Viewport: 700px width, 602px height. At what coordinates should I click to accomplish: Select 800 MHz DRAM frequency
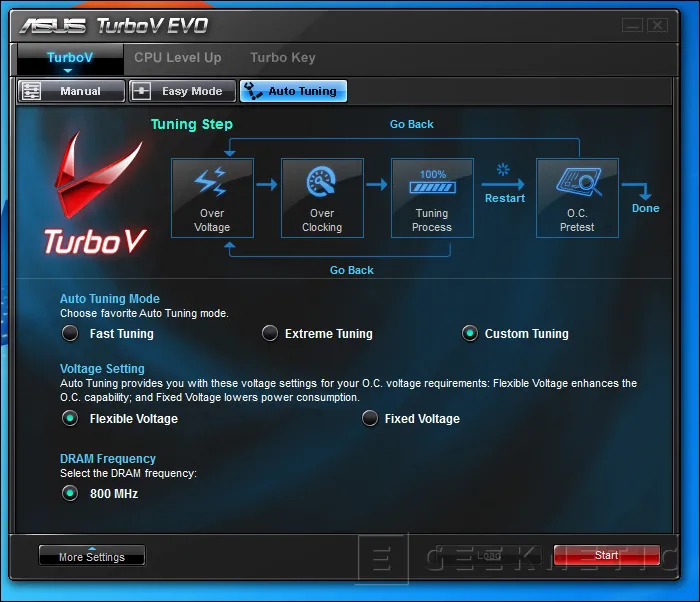[x=70, y=493]
